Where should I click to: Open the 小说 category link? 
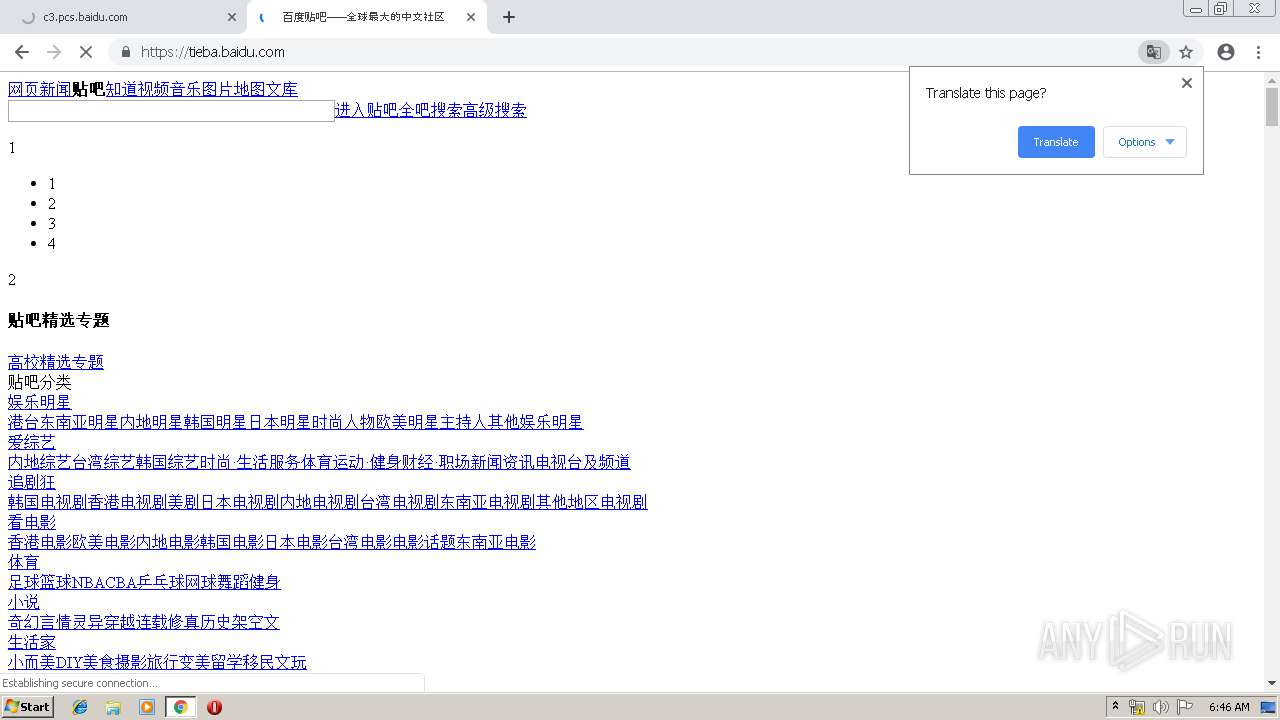tap(24, 602)
